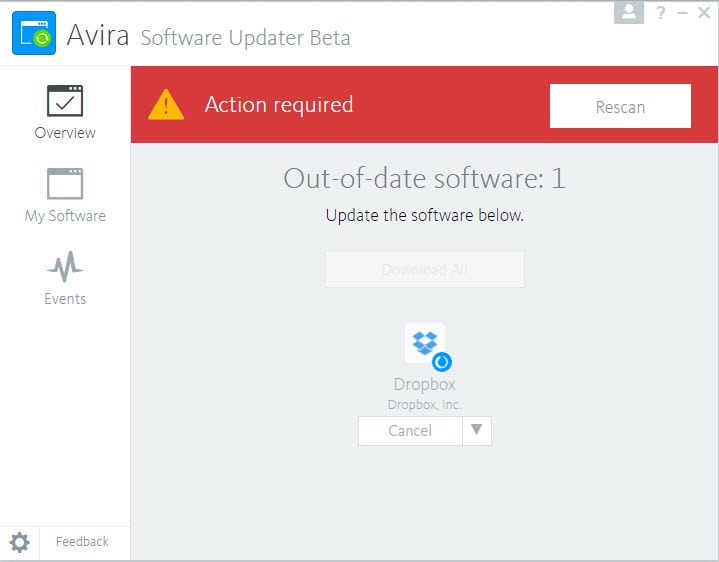Open settings via the gear icon

click(20, 542)
